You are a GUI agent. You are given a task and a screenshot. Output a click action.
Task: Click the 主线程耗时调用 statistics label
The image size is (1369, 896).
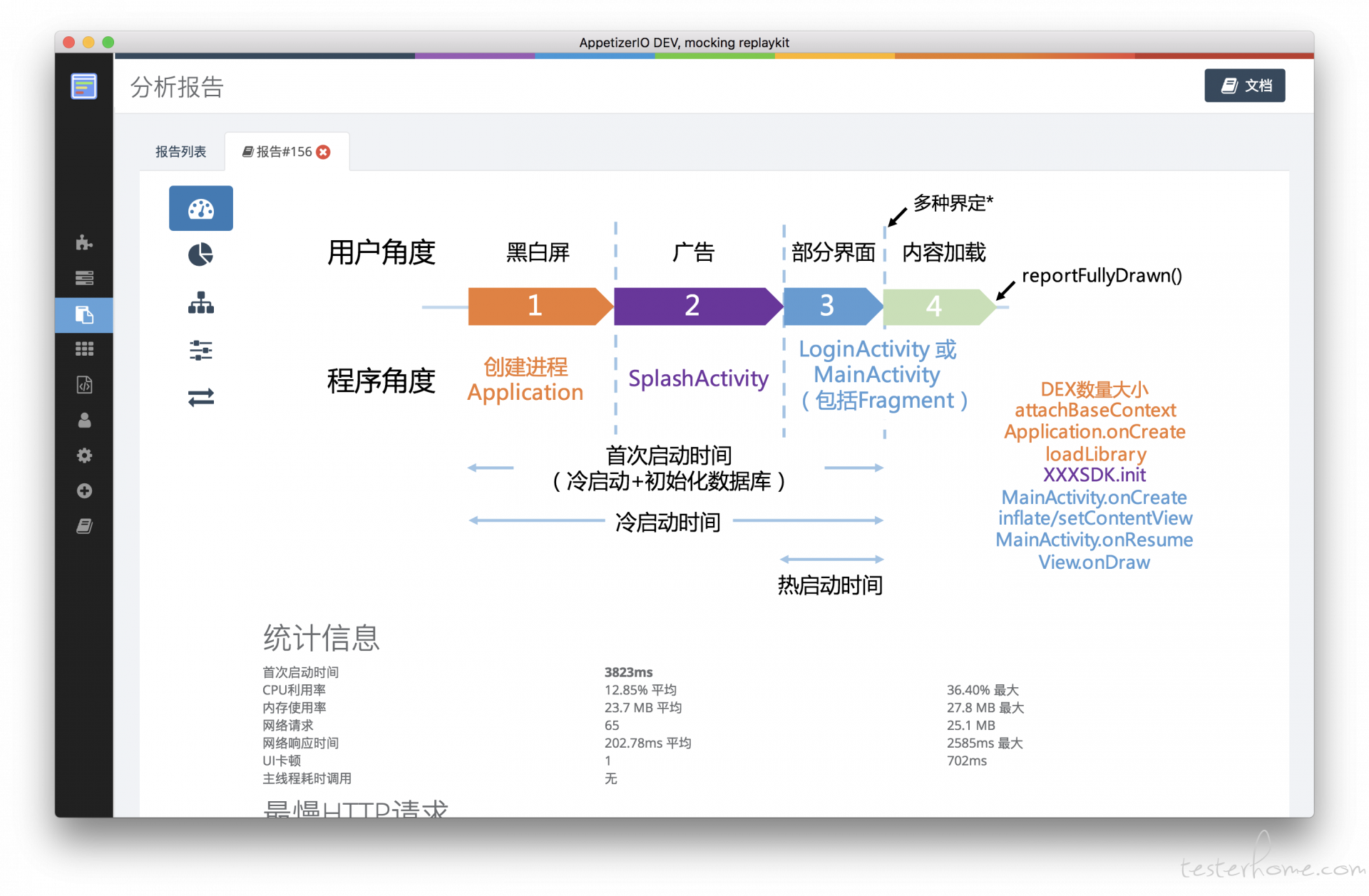pyautogui.click(x=307, y=779)
